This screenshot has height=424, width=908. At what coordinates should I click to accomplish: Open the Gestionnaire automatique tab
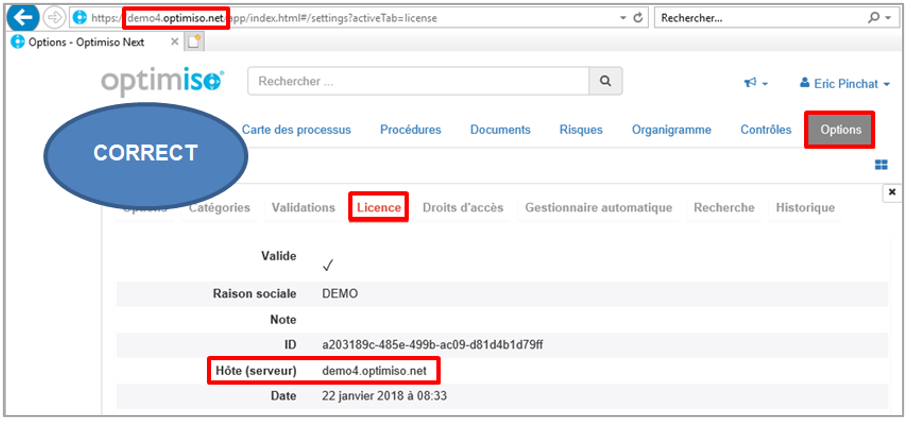(598, 207)
